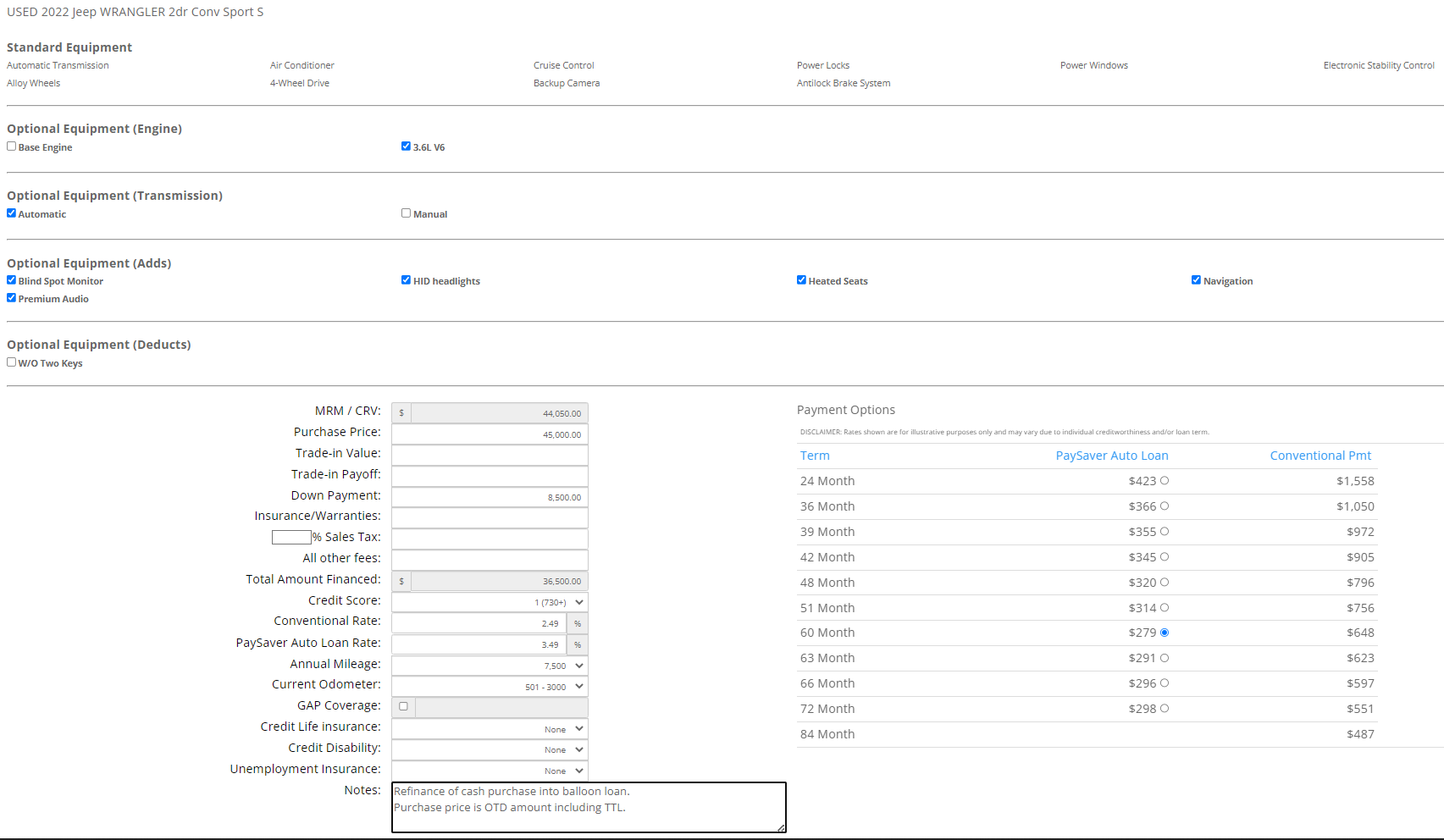The height and width of the screenshot is (840, 1444).
Task: Uncheck the 3.6L V6 engine option
Action: (406, 146)
